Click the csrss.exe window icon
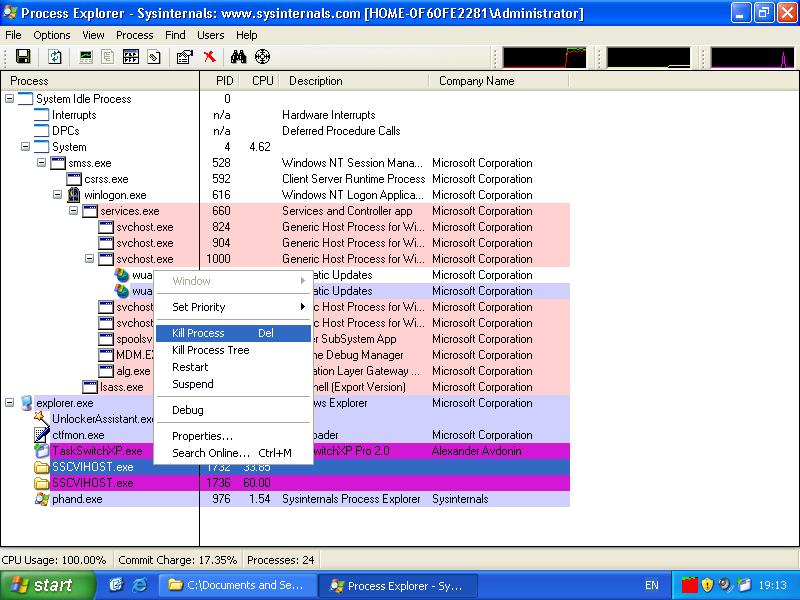This screenshot has width=800, height=600. coord(74,179)
